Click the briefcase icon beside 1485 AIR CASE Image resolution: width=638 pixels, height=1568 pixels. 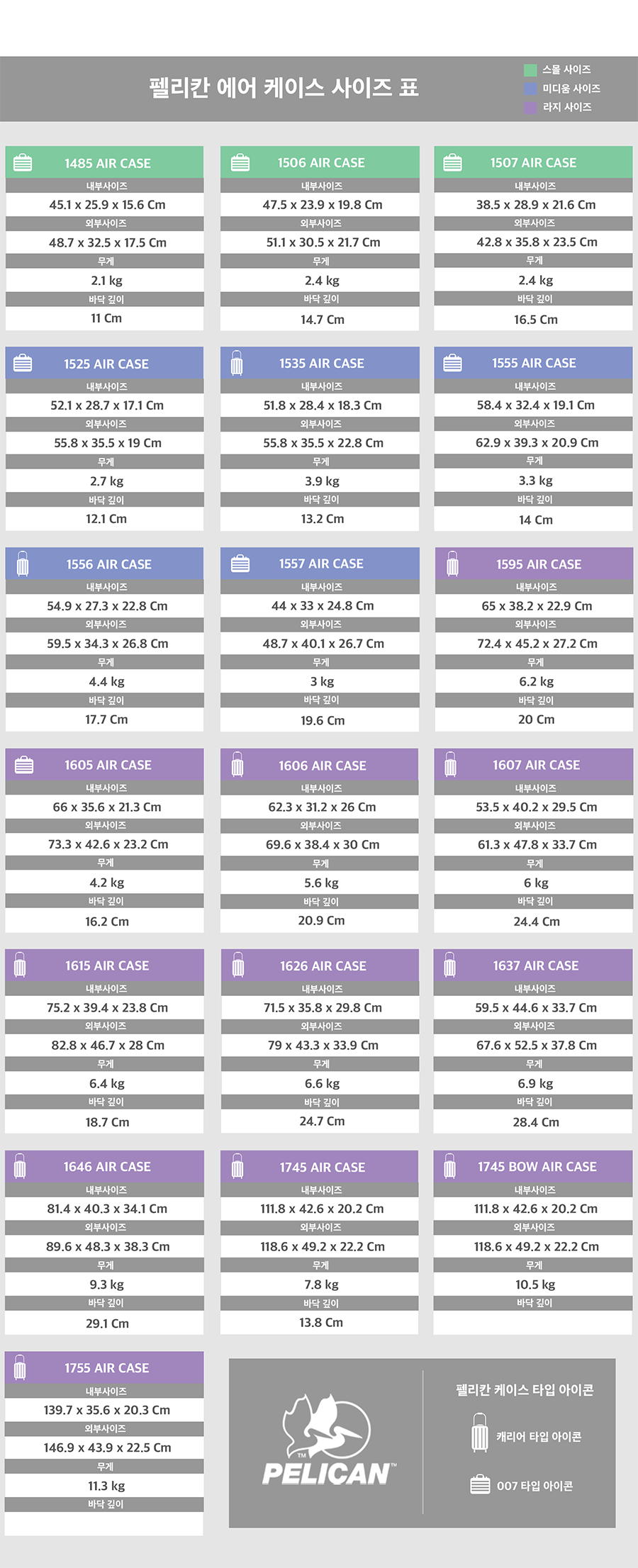coord(23,162)
